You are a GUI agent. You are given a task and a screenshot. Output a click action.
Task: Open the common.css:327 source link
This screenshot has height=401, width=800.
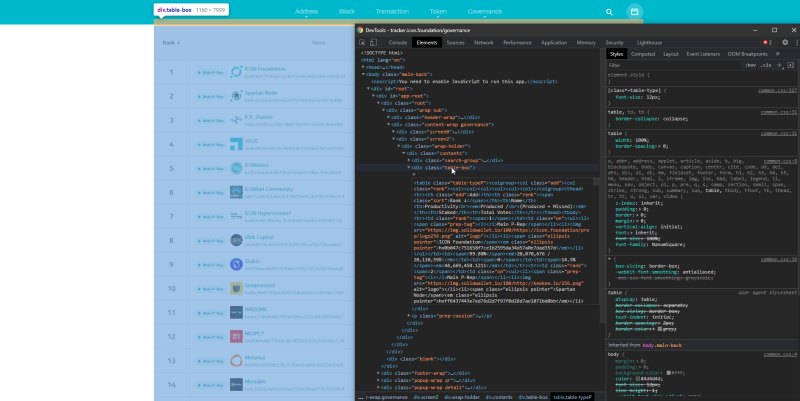777,90
